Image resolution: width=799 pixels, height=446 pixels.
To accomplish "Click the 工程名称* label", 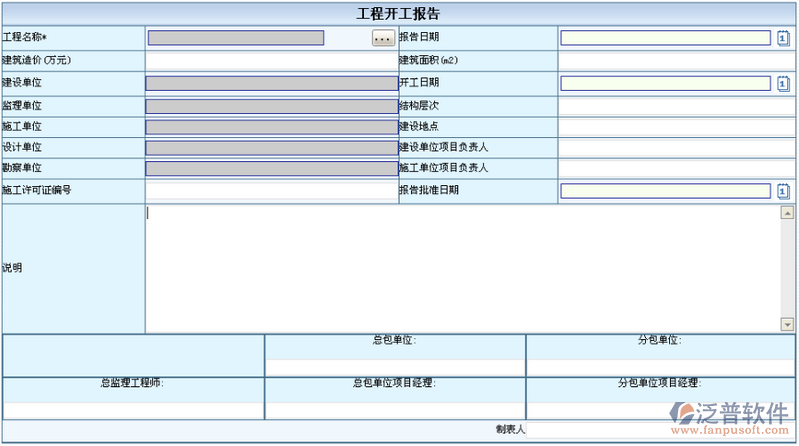I will coord(24,37).
